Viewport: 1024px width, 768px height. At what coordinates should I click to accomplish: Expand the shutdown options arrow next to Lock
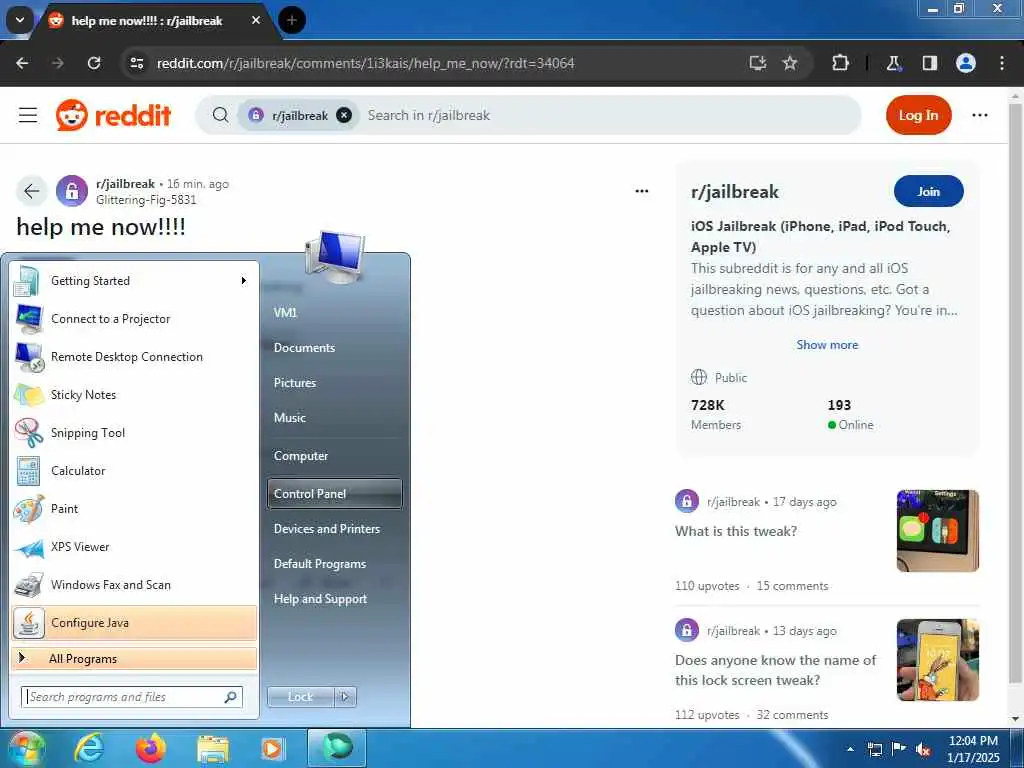tap(345, 697)
